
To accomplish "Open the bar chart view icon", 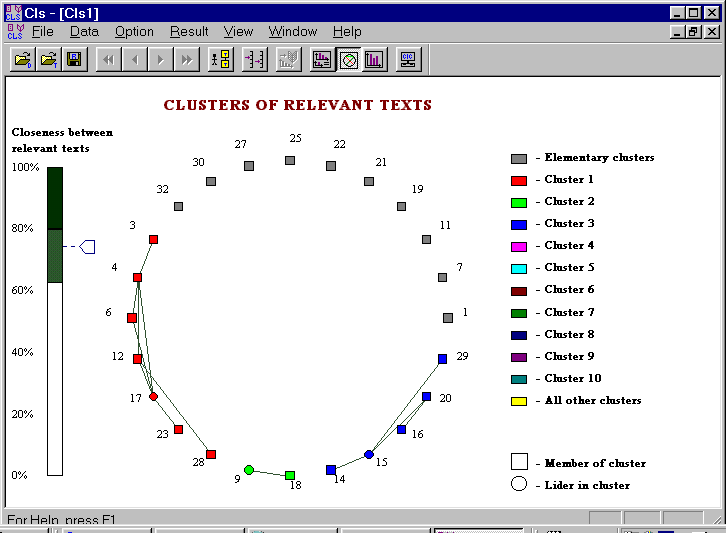I will 375,59.
